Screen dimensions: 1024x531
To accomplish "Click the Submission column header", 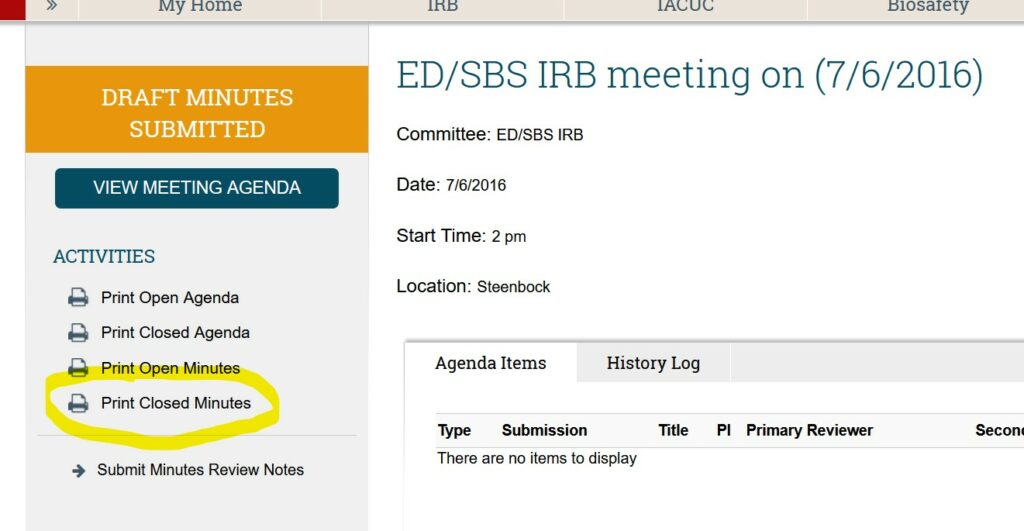I will 544,430.
